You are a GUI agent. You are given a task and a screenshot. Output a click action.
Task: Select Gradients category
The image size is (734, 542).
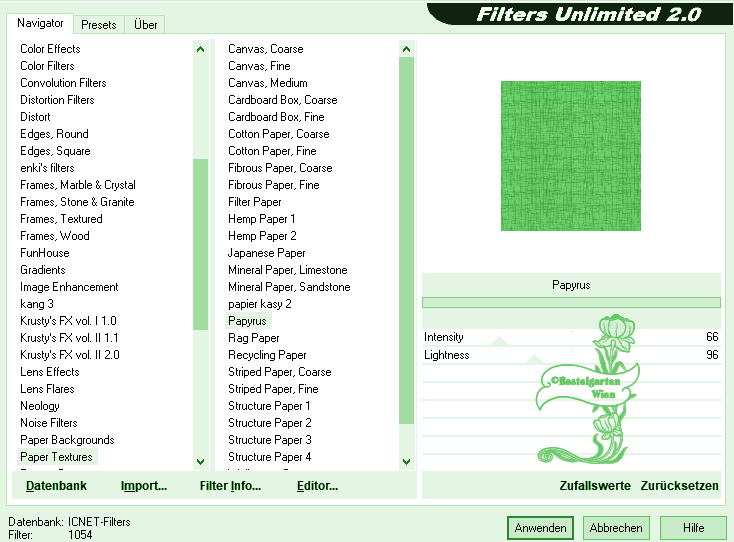pos(43,270)
